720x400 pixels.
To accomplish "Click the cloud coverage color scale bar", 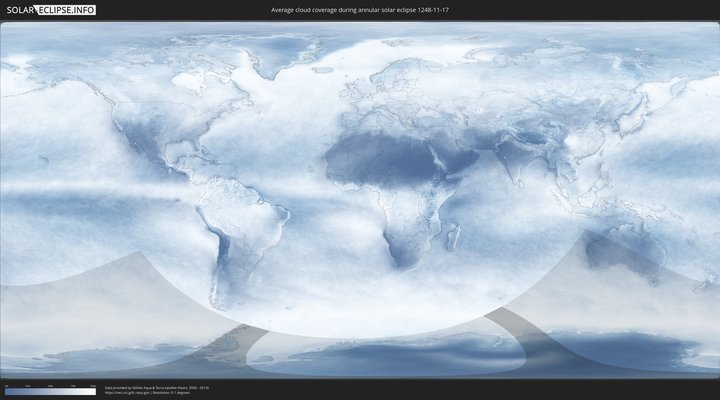I will pos(50,391).
